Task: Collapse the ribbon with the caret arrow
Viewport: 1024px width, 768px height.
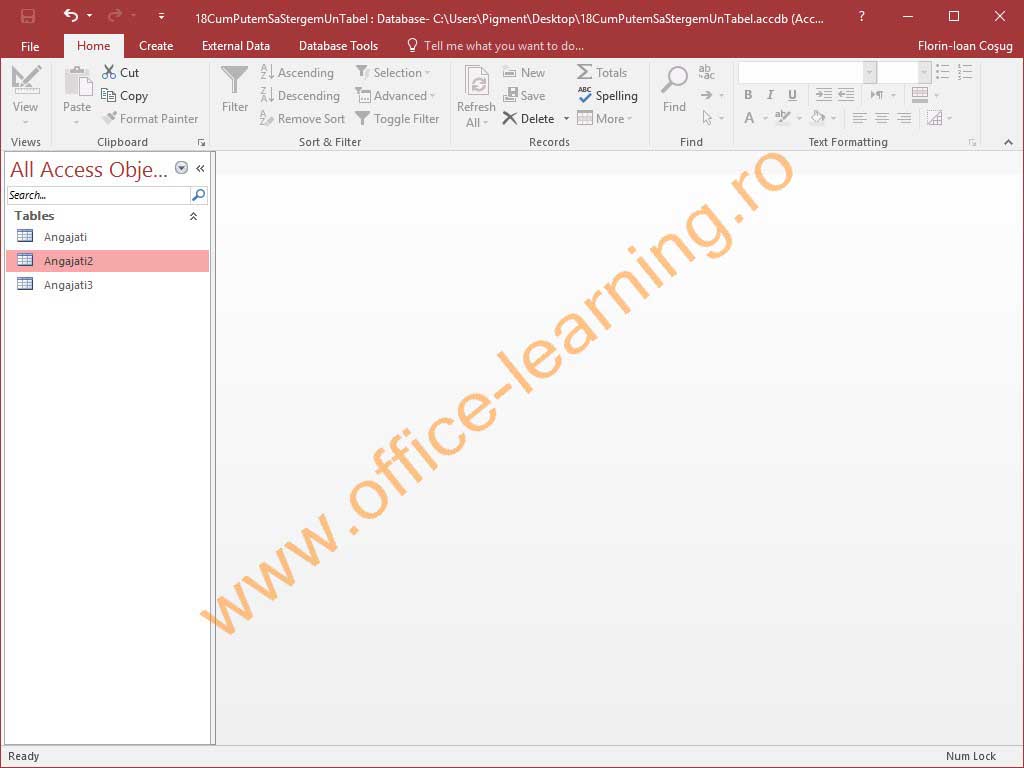Action: (1008, 142)
